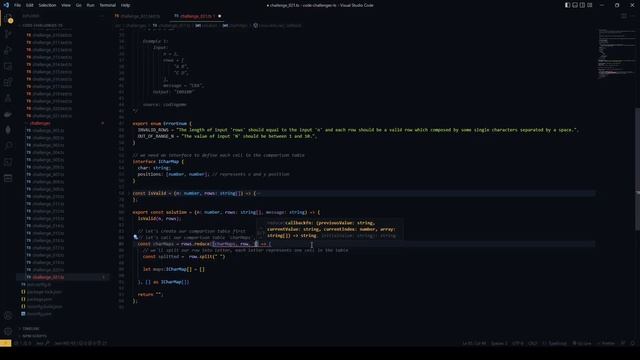Viewport: 640px width, 360px height.
Task: Open the View menu
Action: pyautogui.click(x=66, y=5)
